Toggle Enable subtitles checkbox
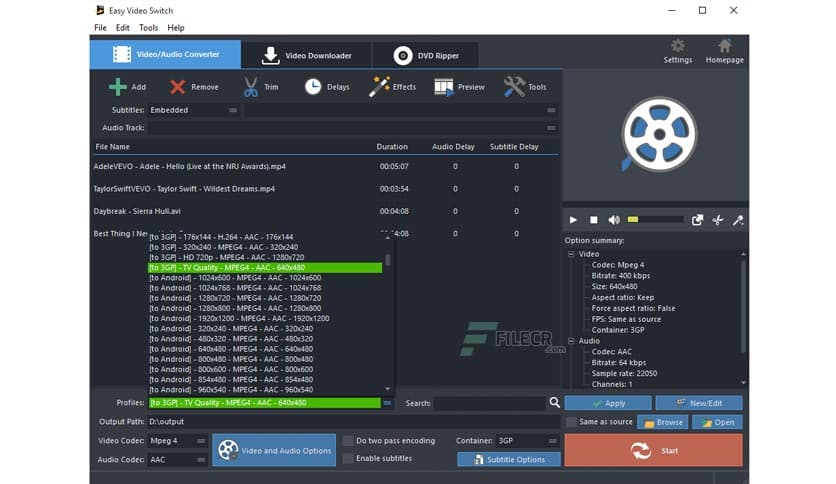The image size is (836, 484). pyautogui.click(x=348, y=458)
